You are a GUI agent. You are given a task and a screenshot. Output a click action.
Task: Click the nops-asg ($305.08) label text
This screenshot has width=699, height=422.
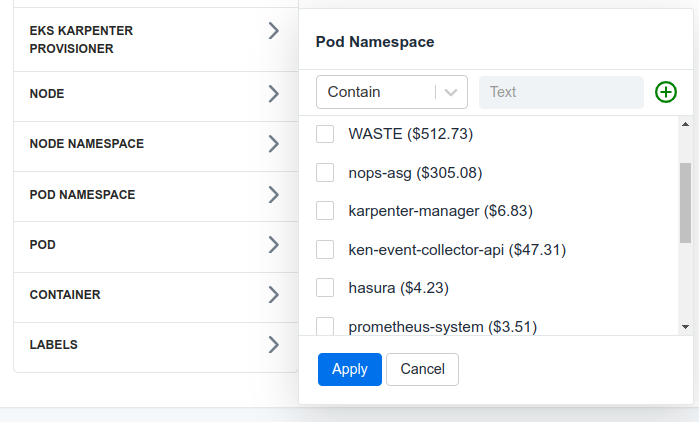pos(415,172)
